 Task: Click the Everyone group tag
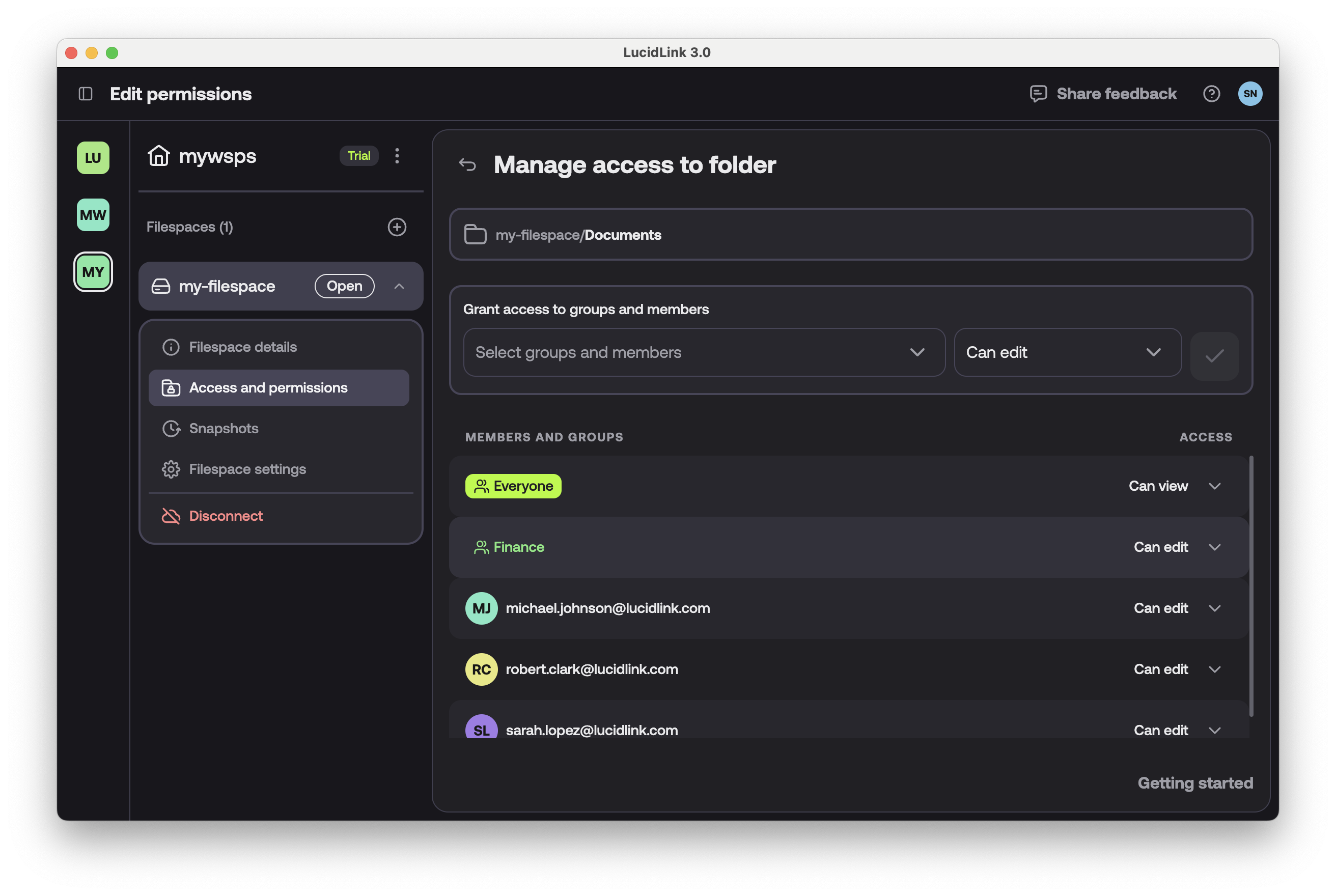click(513, 486)
